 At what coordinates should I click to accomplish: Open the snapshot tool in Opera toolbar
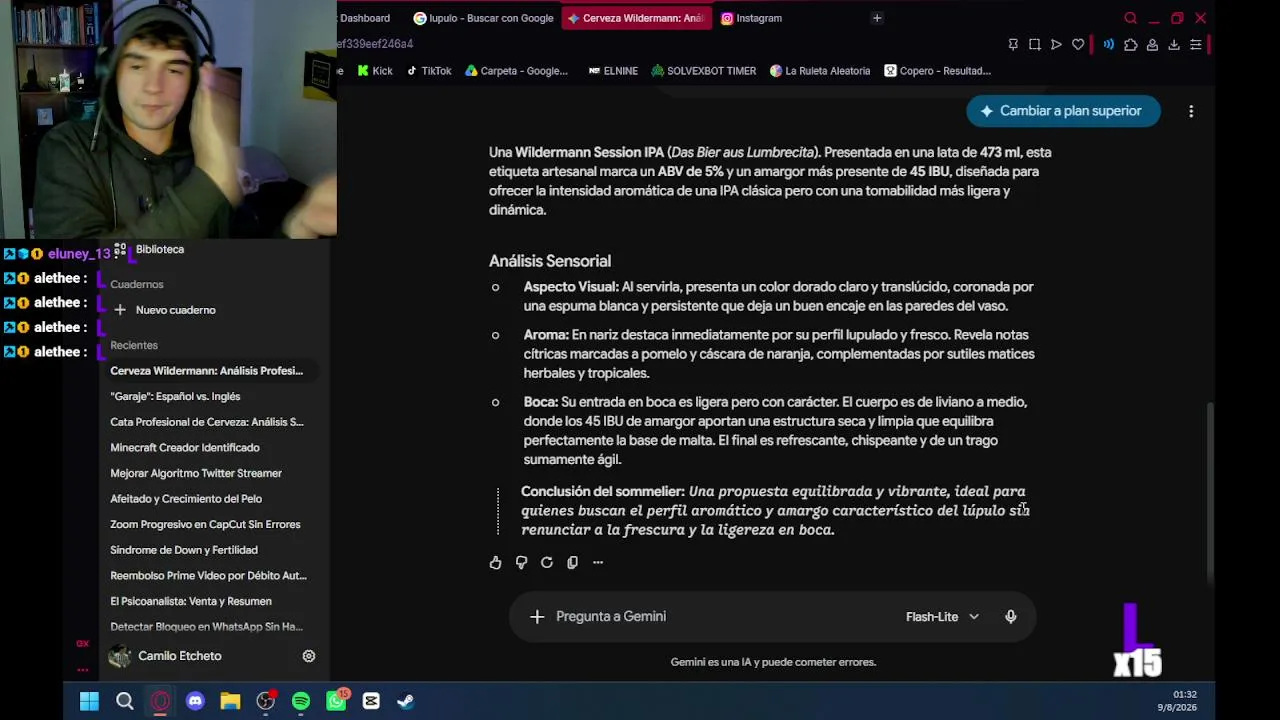[1034, 44]
